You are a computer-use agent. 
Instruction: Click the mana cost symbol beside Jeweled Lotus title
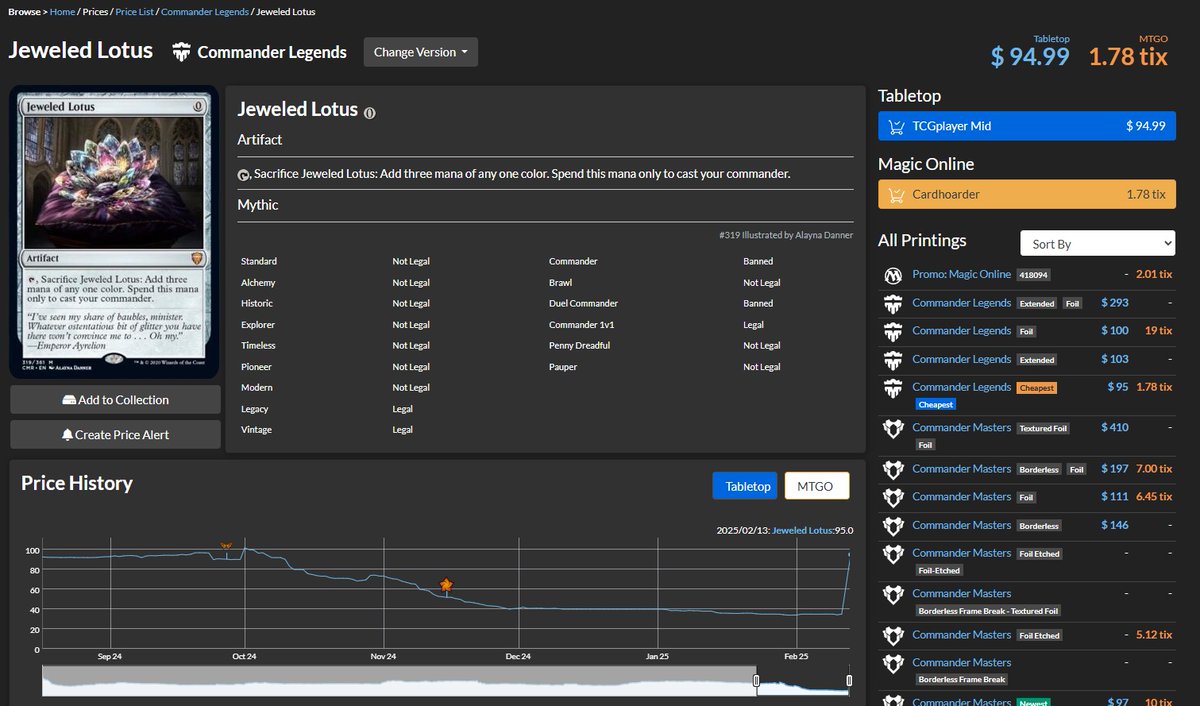[x=370, y=112]
